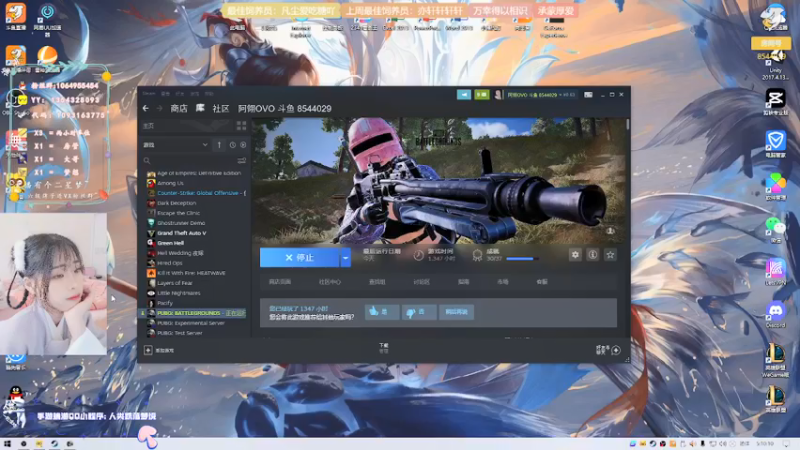Click the thumbs-down 否 button
Screen dimensions: 800x450
pyautogui.click(x=419, y=312)
